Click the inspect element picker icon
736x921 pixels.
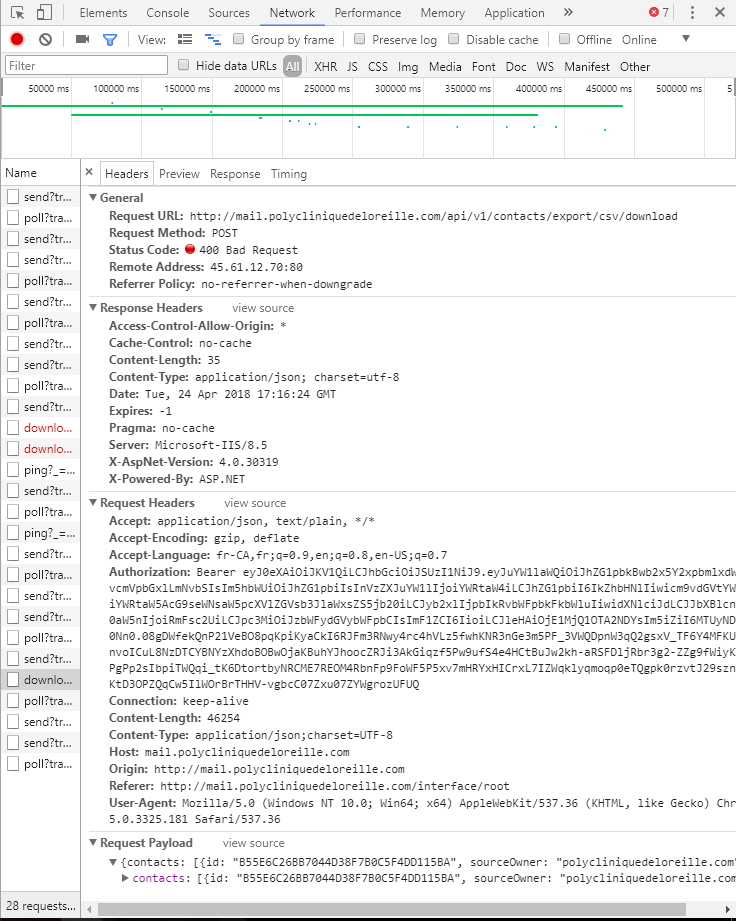tap(17, 13)
